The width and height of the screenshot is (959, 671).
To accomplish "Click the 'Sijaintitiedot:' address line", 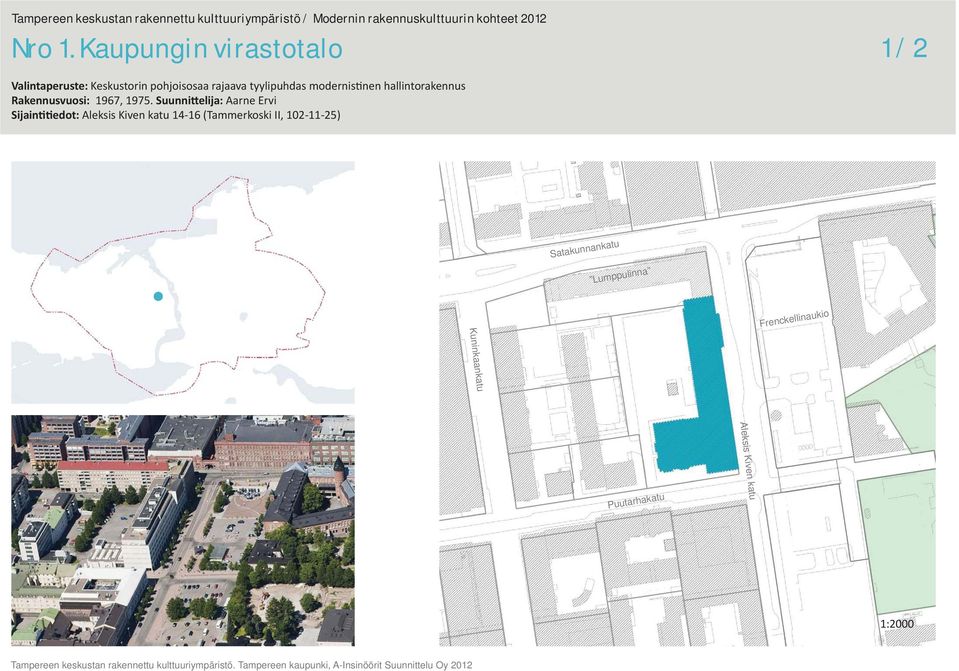I will click(x=176, y=115).
